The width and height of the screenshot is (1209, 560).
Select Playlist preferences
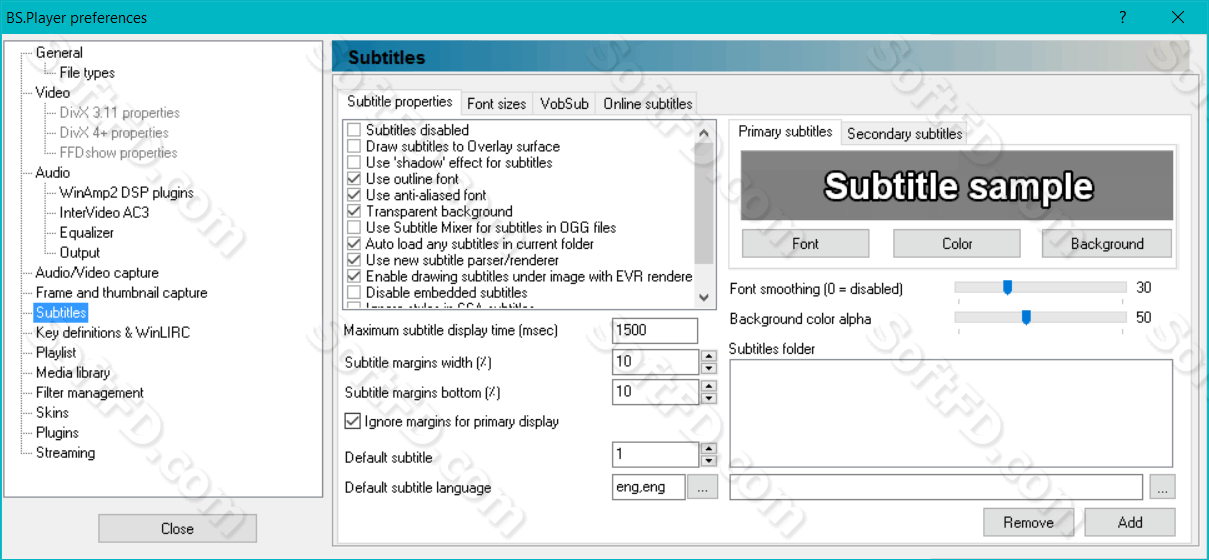coord(56,353)
